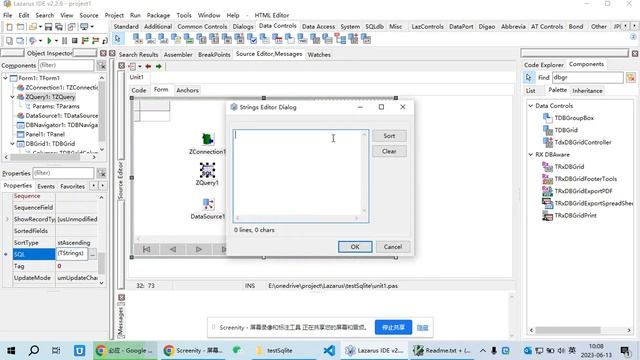Click the Stop program icon

(x=74, y=40)
